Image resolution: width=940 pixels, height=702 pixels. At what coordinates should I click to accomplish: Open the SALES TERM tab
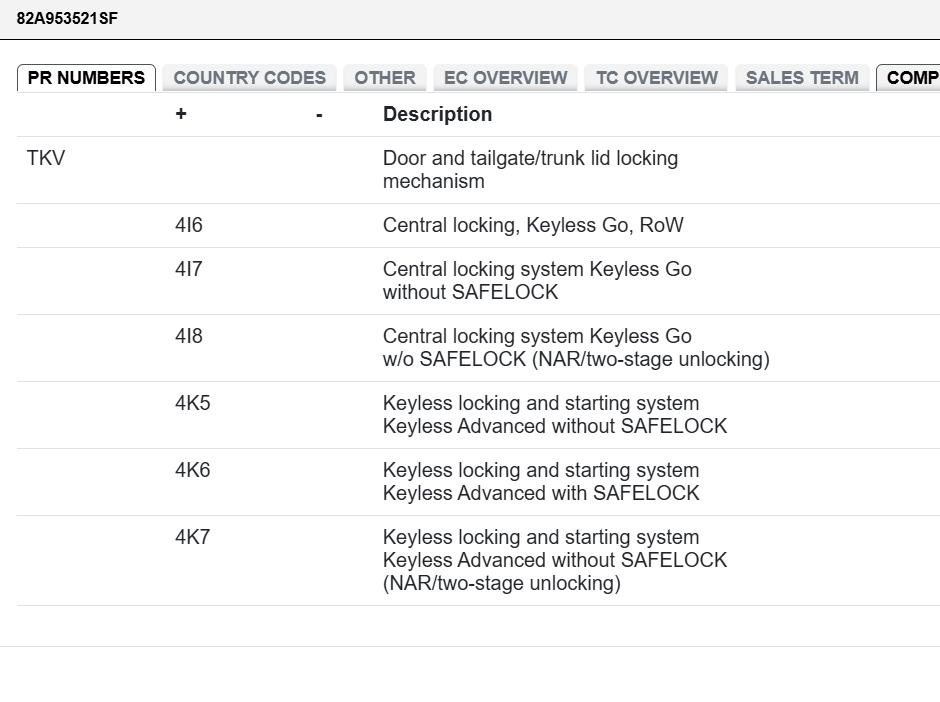(802, 78)
